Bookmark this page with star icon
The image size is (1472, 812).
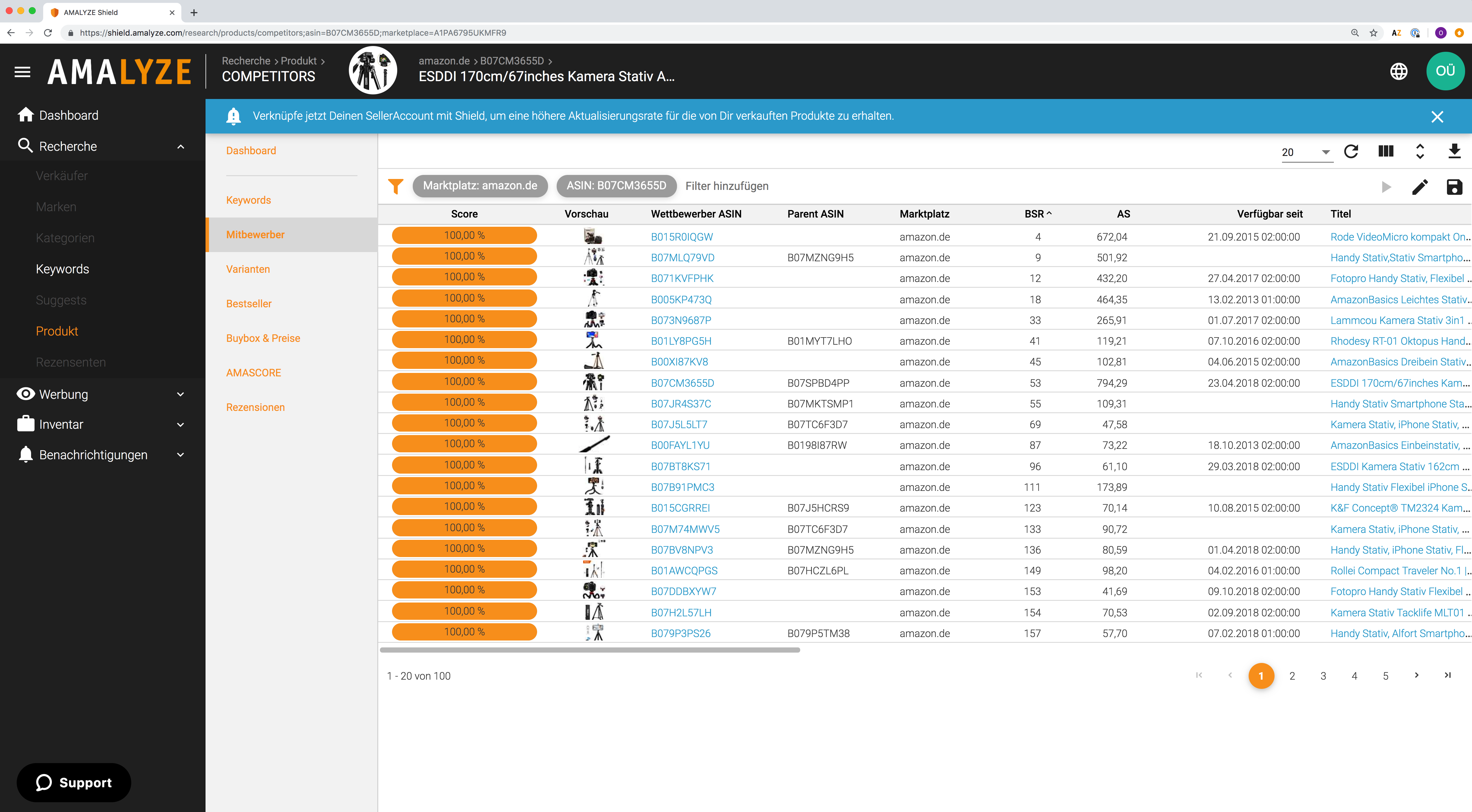(1374, 33)
